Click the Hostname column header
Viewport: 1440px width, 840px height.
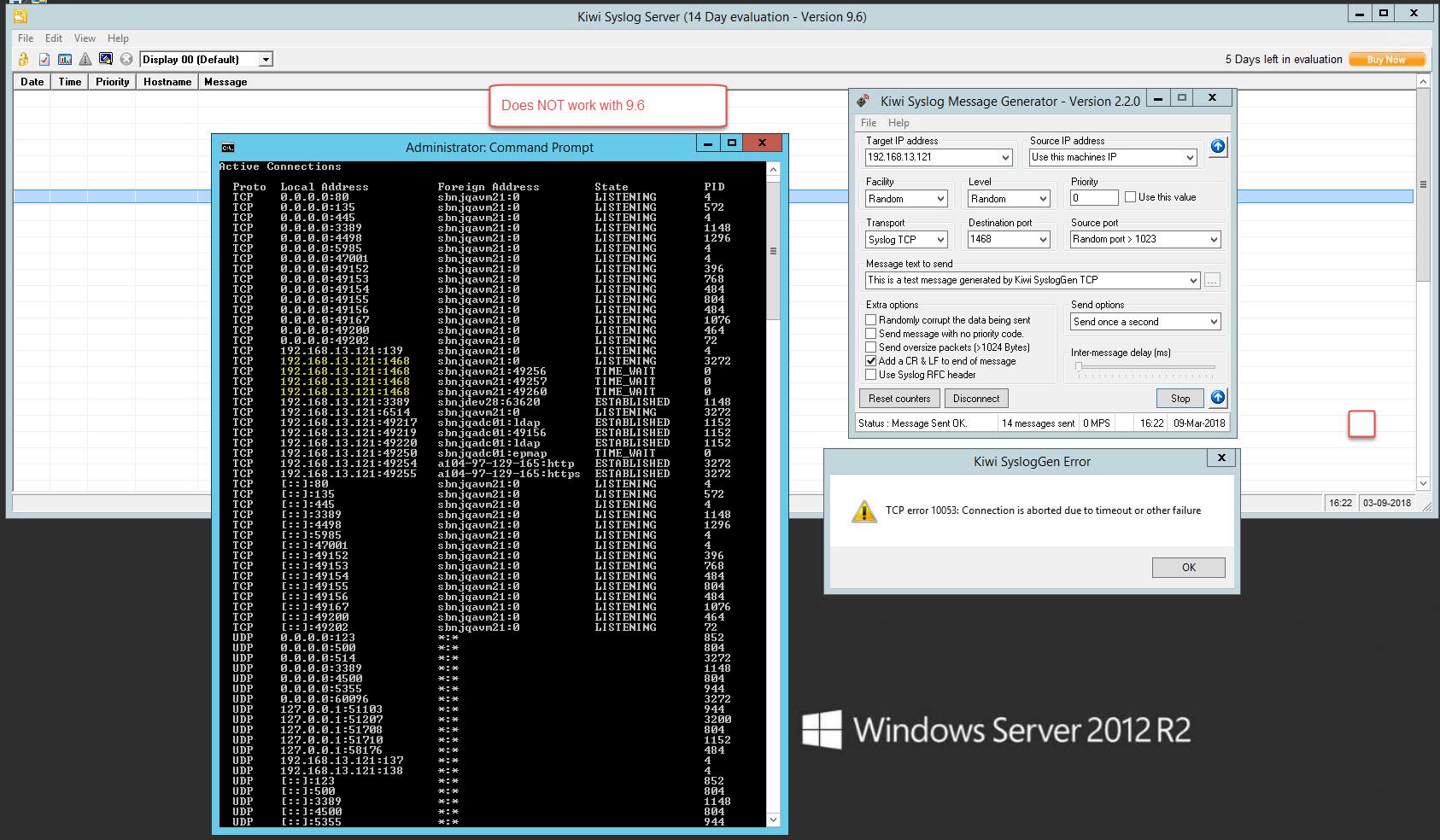point(167,82)
